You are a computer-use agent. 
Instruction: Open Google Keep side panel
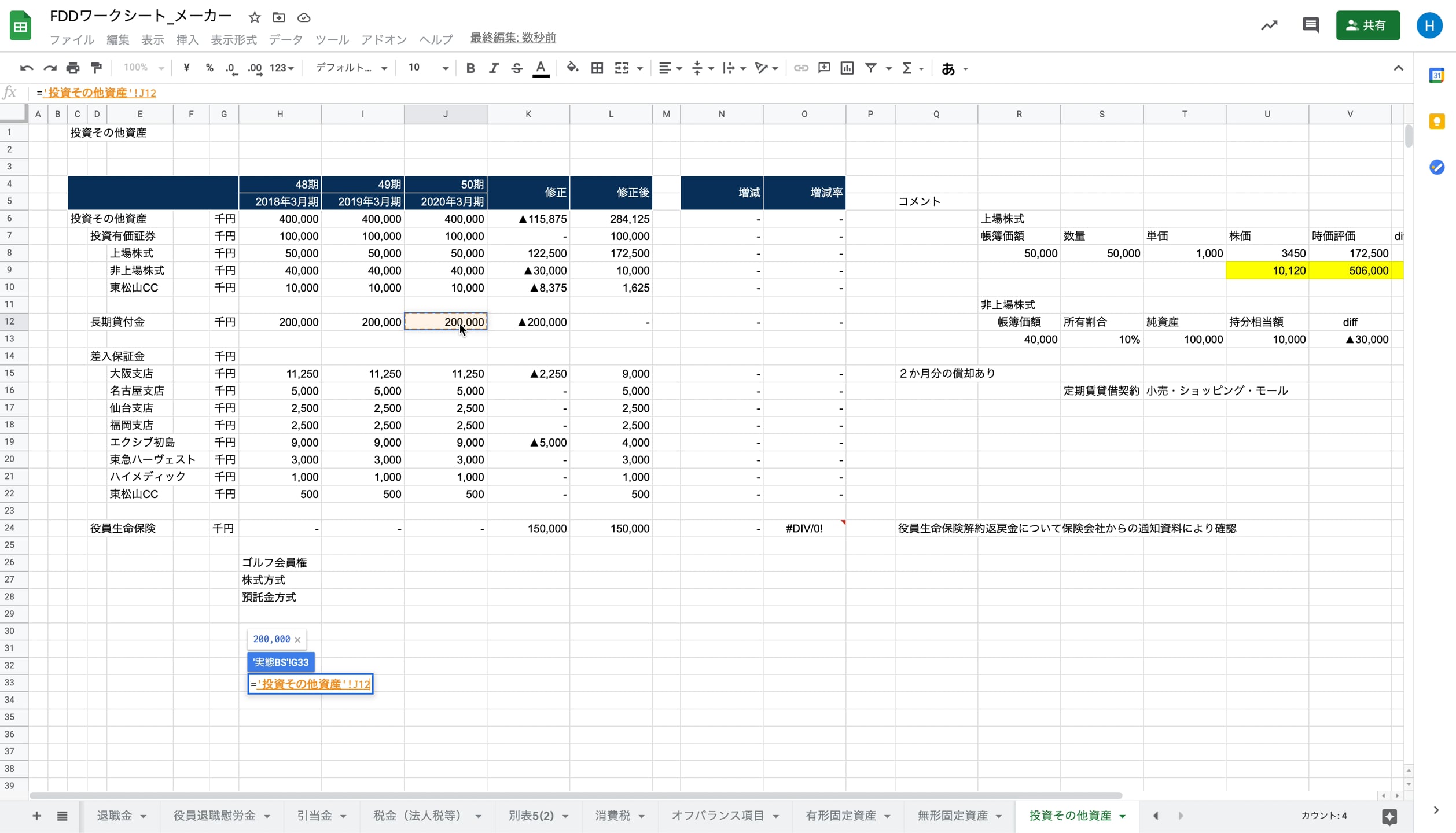(1436, 121)
